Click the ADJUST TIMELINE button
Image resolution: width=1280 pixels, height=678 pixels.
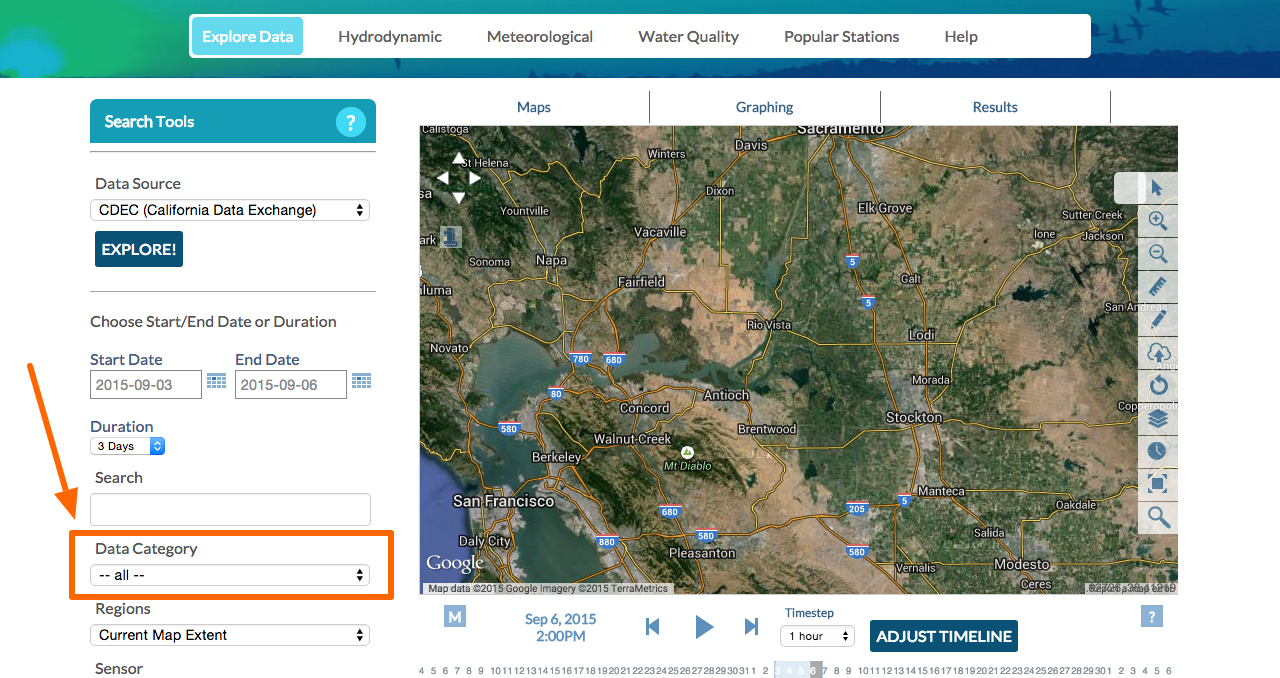[x=944, y=636]
